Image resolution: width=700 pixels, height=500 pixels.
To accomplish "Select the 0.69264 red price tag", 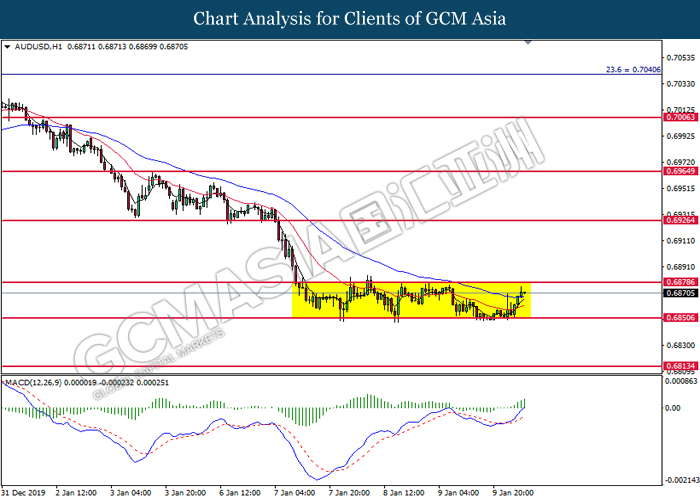I will 679,220.
